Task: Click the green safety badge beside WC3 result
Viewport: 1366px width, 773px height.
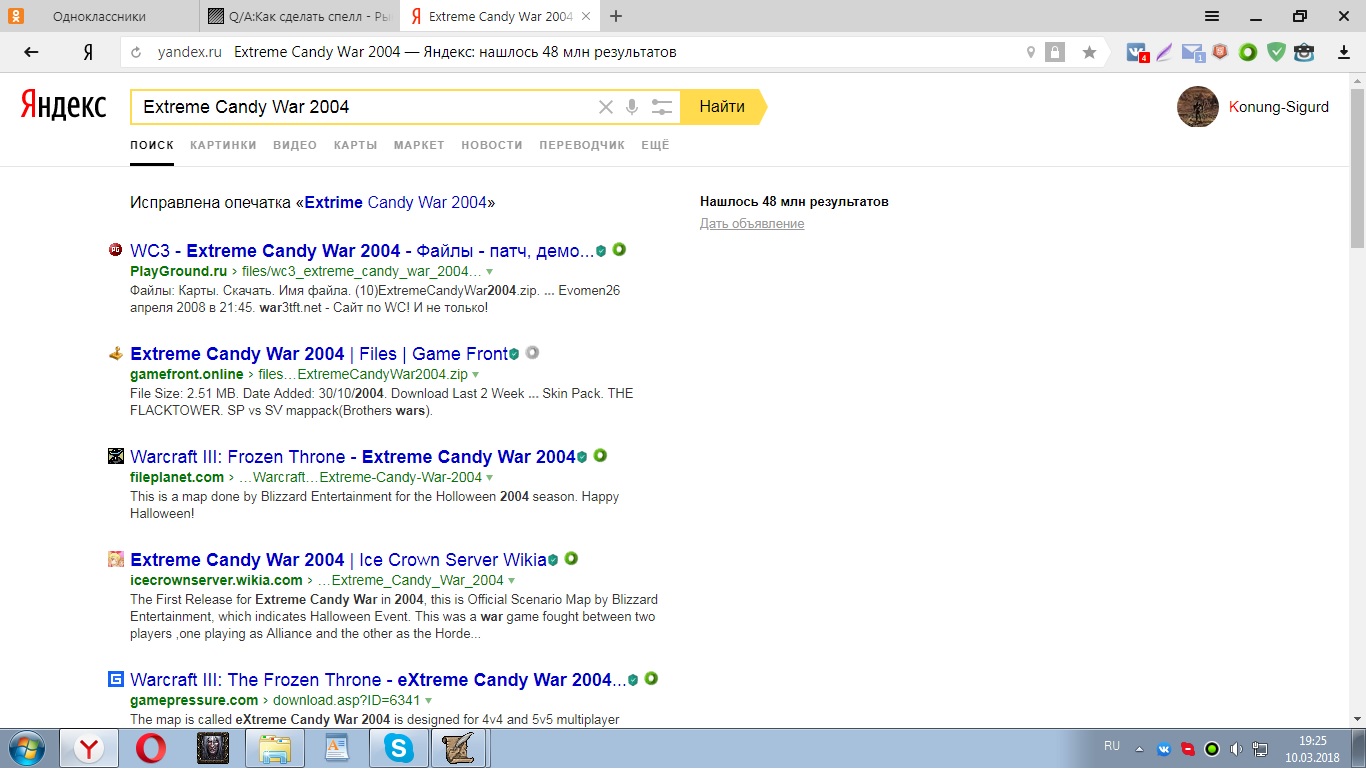Action: tap(601, 251)
